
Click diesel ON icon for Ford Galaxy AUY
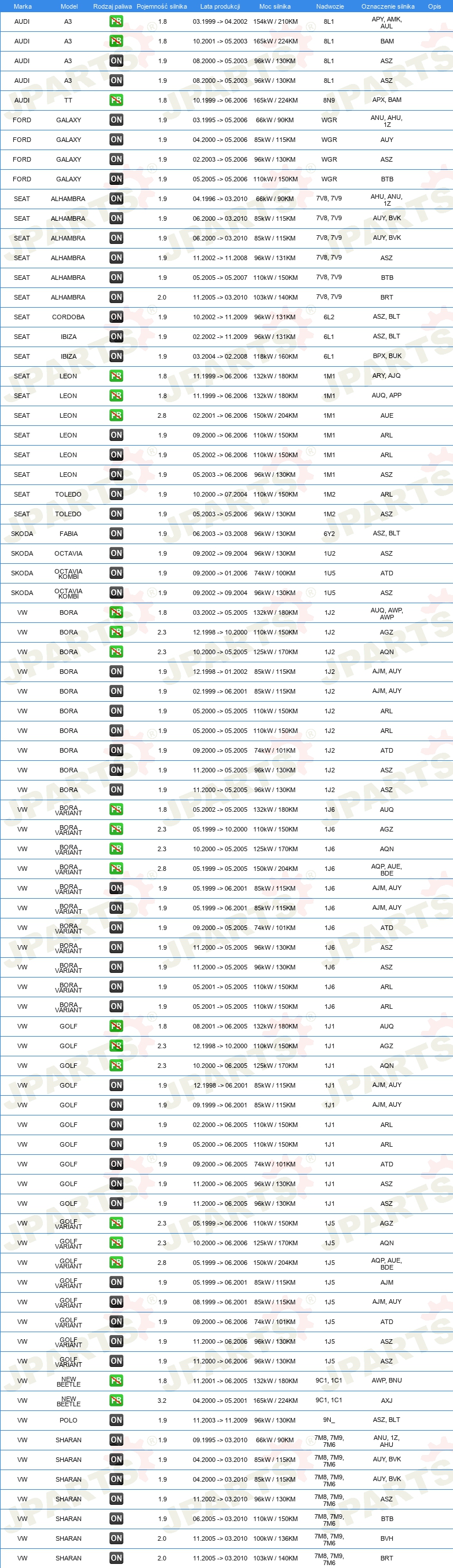coord(116,140)
